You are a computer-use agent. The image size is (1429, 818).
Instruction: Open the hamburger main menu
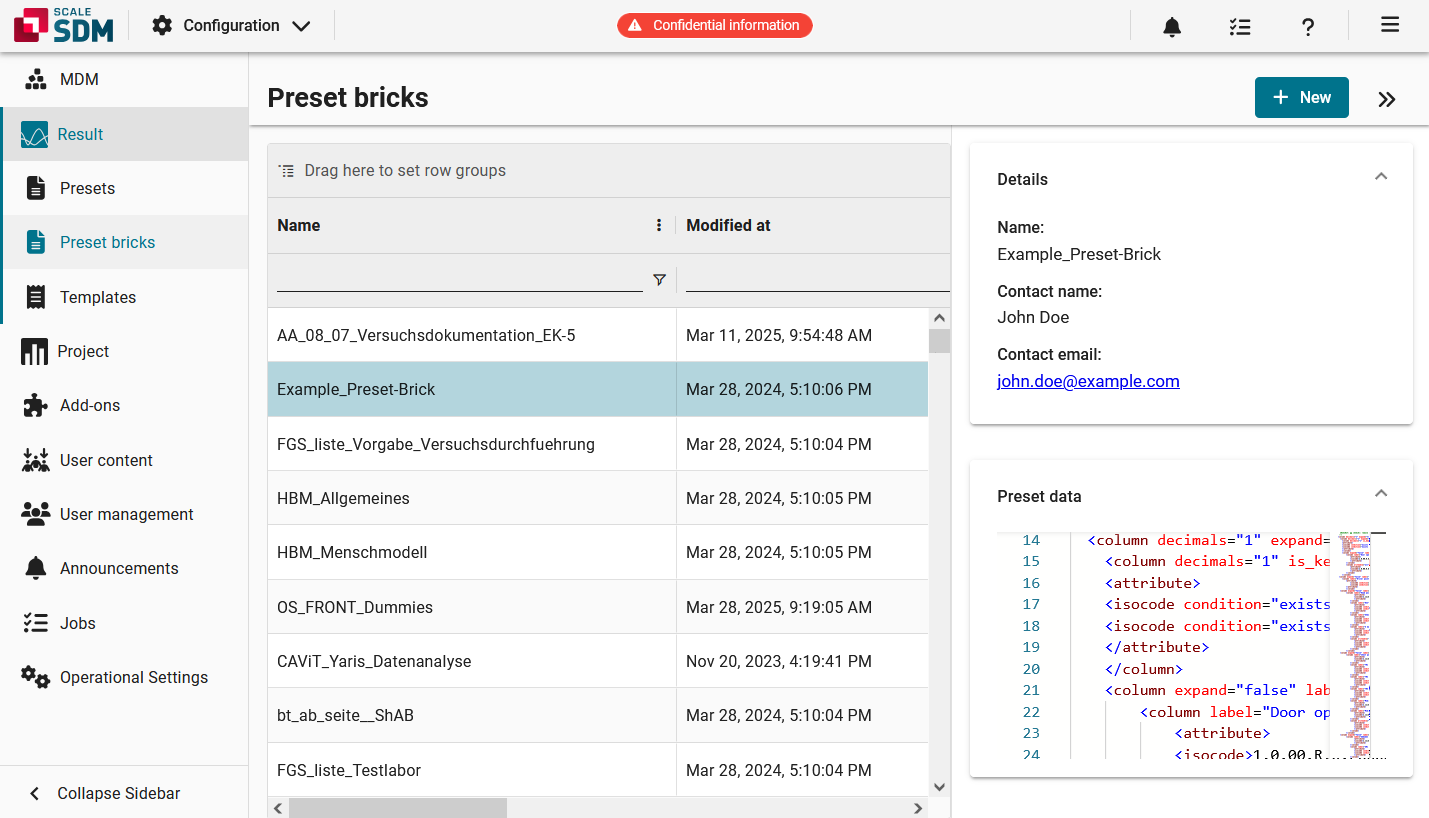coord(1390,25)
